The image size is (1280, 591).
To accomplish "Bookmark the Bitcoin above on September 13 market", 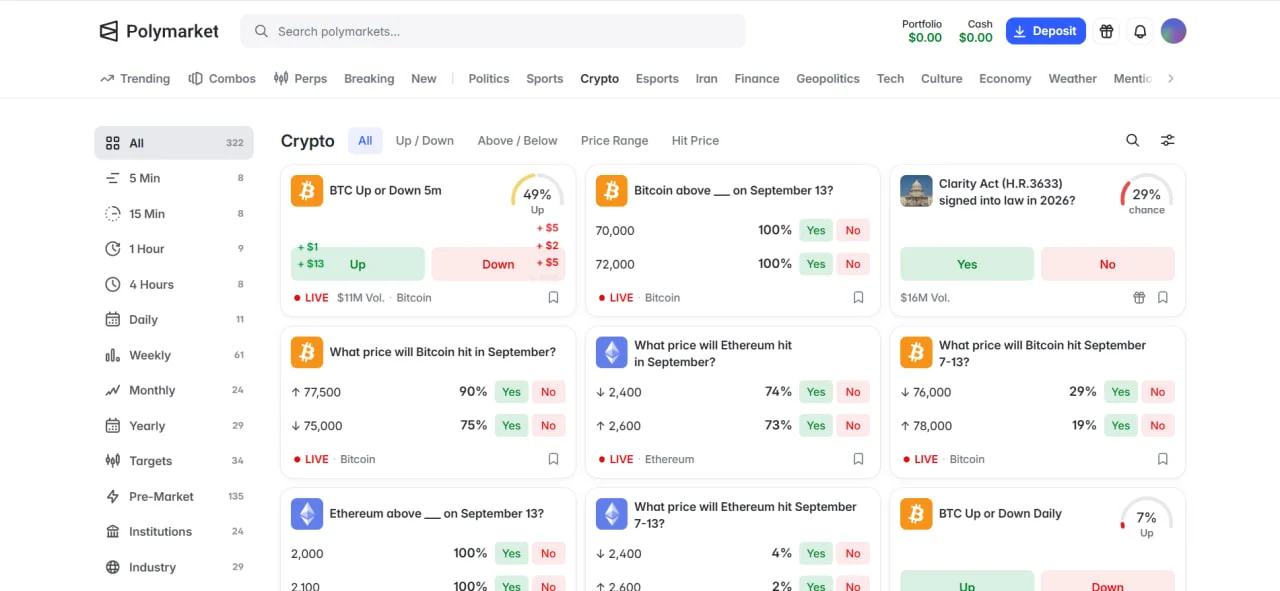I will tap(858, 297).
